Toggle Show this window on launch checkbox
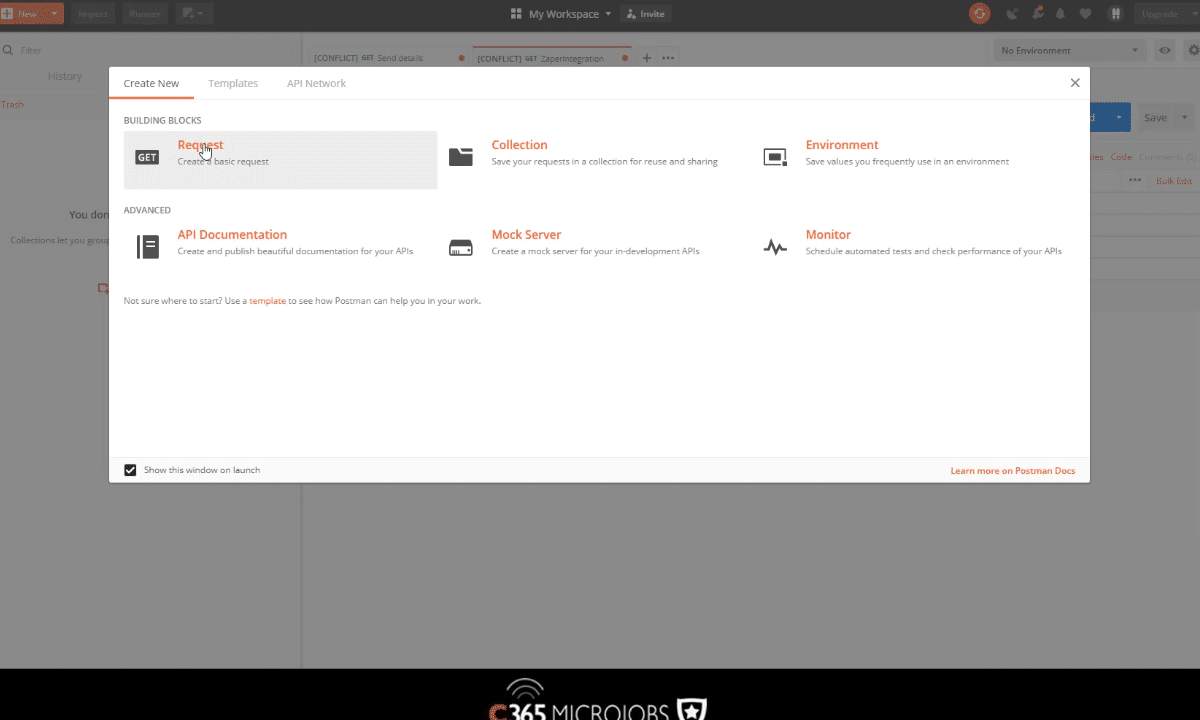The width and height of the screenshot is (1200, 720). (x=130, y=470)
